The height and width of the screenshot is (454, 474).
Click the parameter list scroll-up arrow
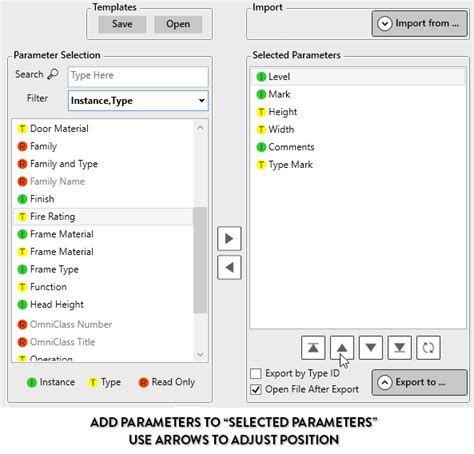pos(200,128)
